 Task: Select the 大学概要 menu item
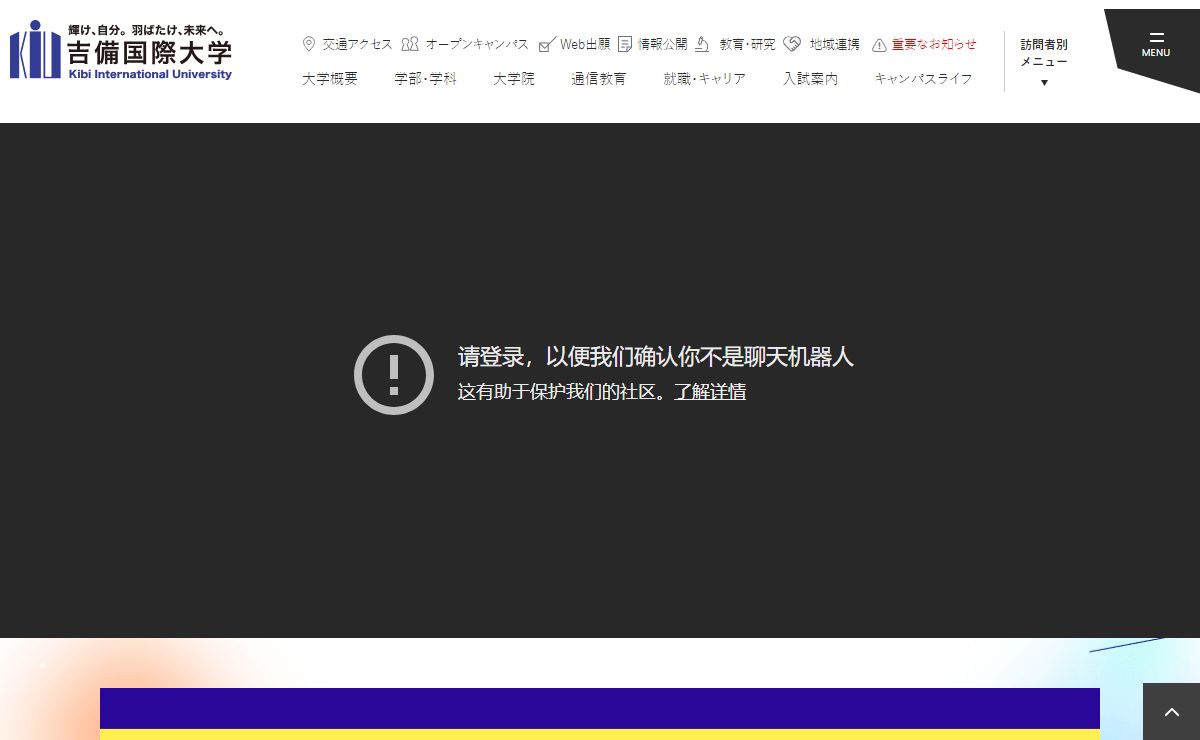coord(330,79)
